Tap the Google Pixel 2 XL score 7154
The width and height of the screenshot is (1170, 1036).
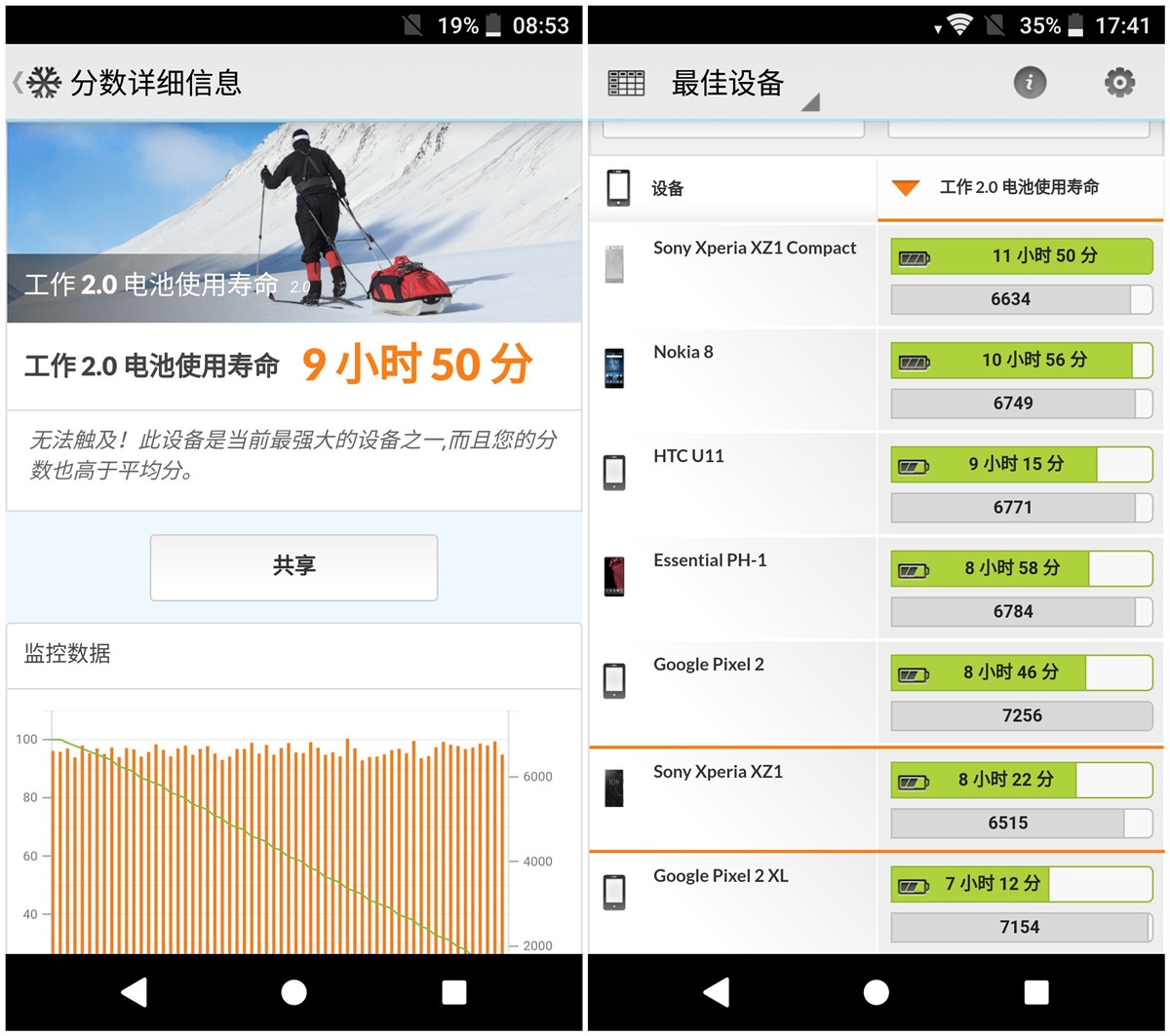[x=1018, y=927]
